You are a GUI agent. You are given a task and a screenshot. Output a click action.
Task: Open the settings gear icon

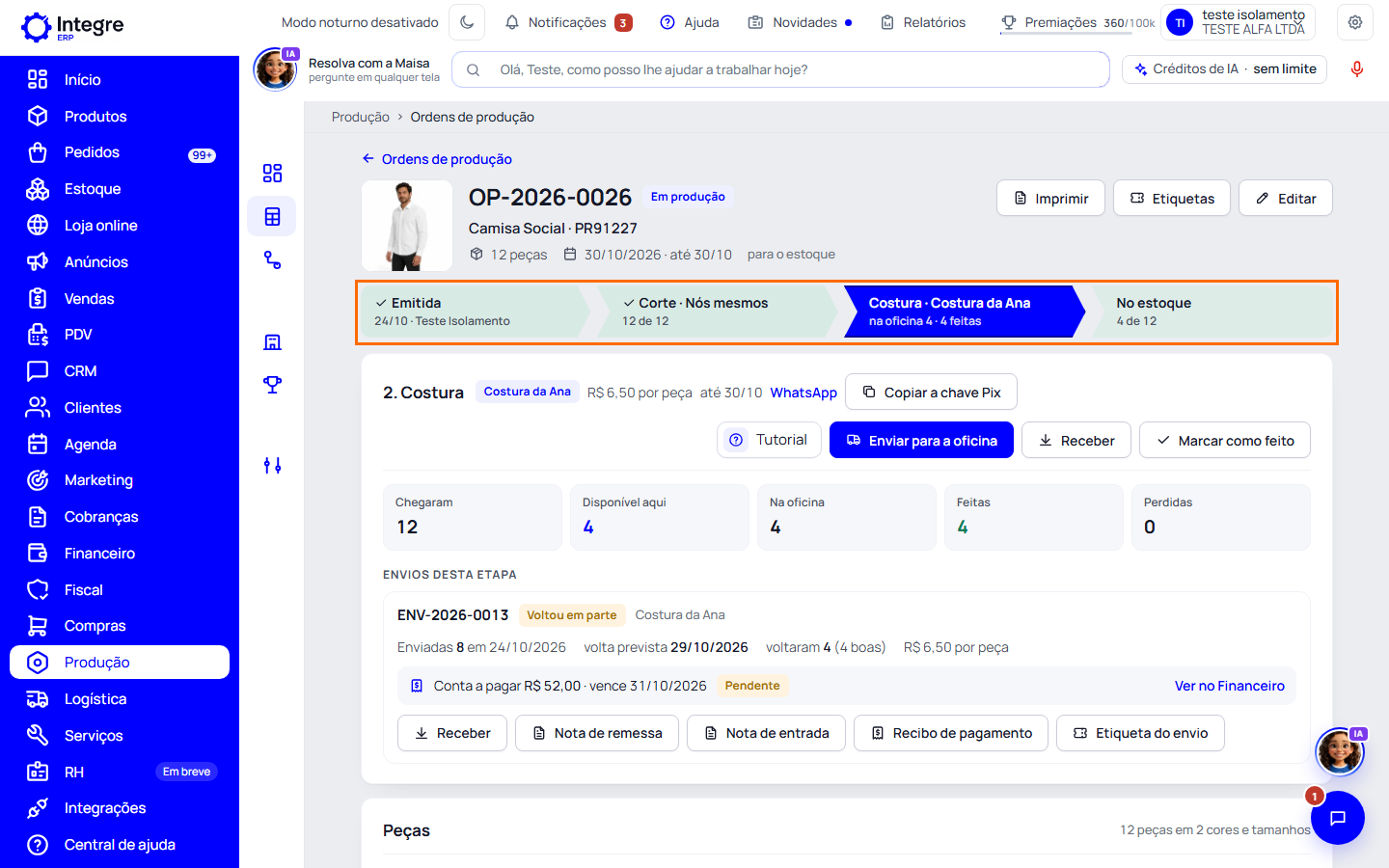click(x=1355, y=22)
